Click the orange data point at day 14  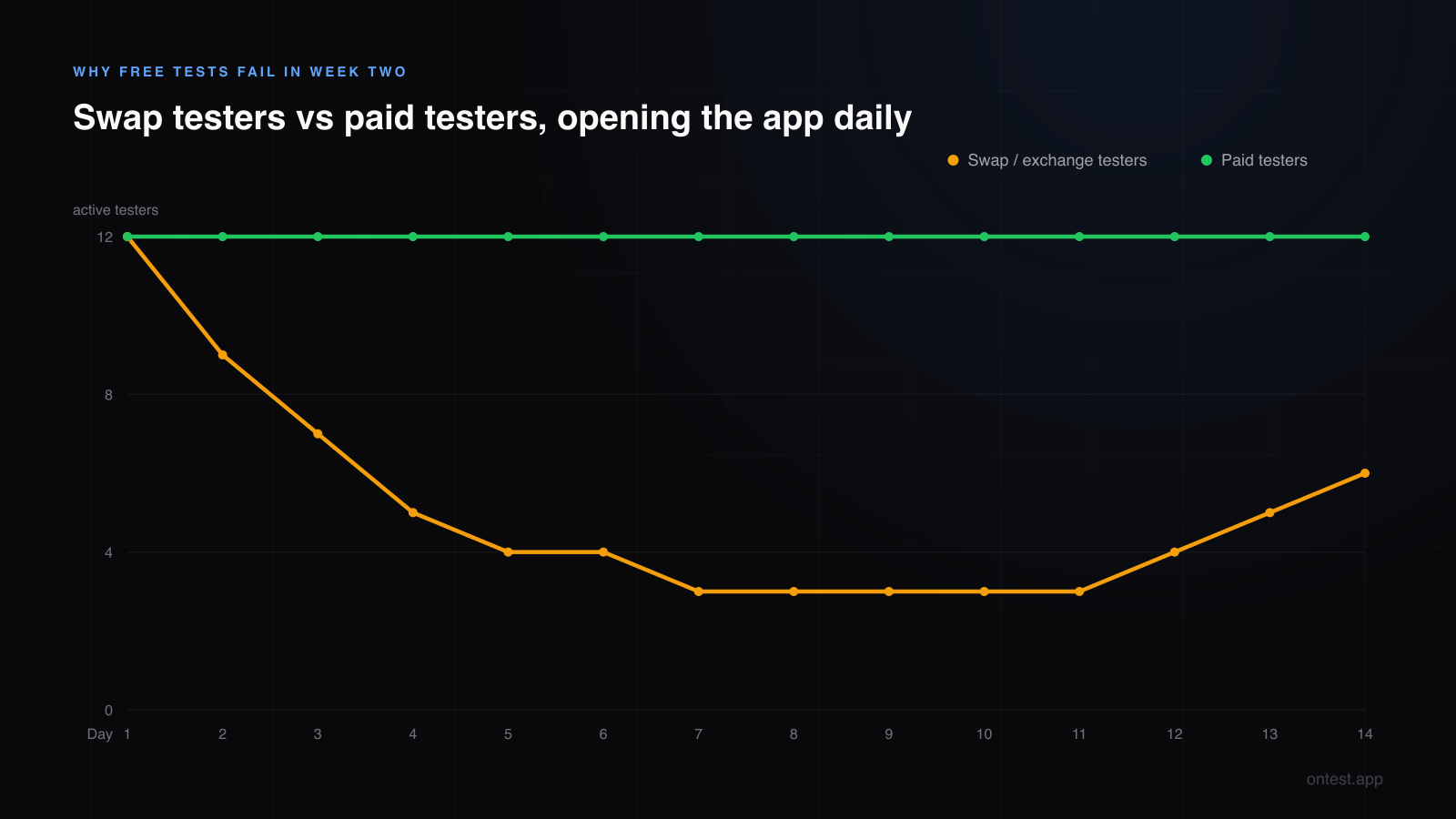click(1365, 473)
